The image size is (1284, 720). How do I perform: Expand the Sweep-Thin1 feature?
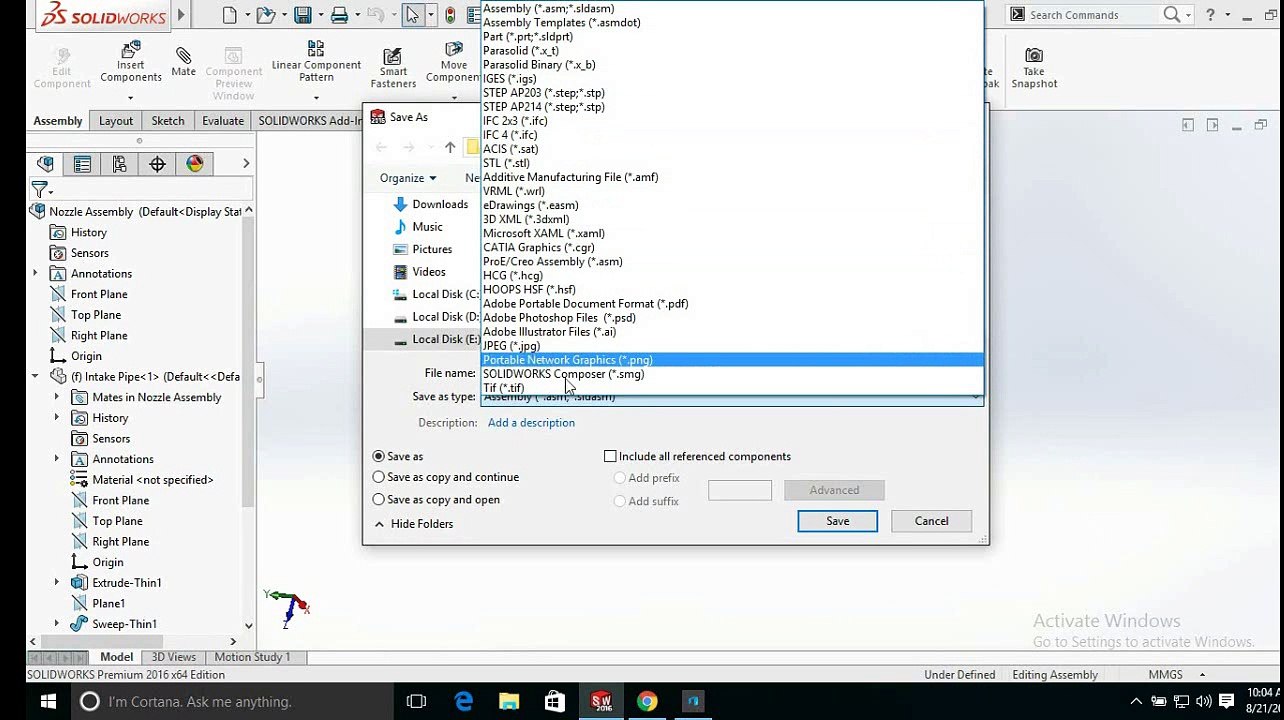(x=57, y=624)
